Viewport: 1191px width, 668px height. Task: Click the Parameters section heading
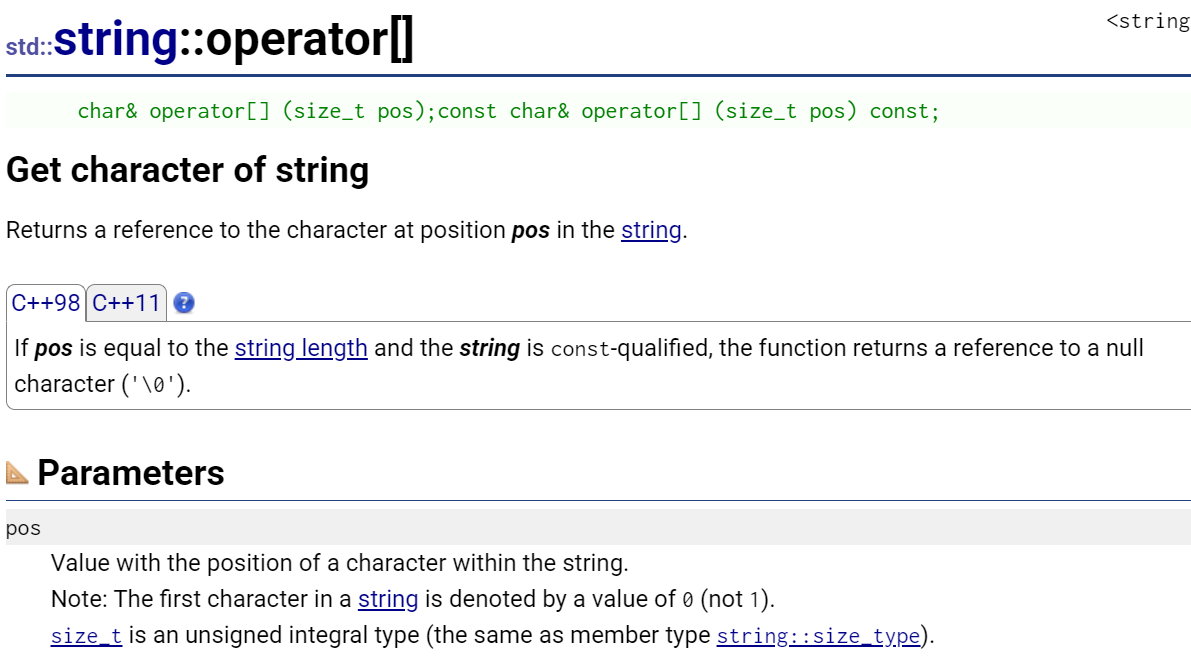pyautogui.click(x=131, y=472)
